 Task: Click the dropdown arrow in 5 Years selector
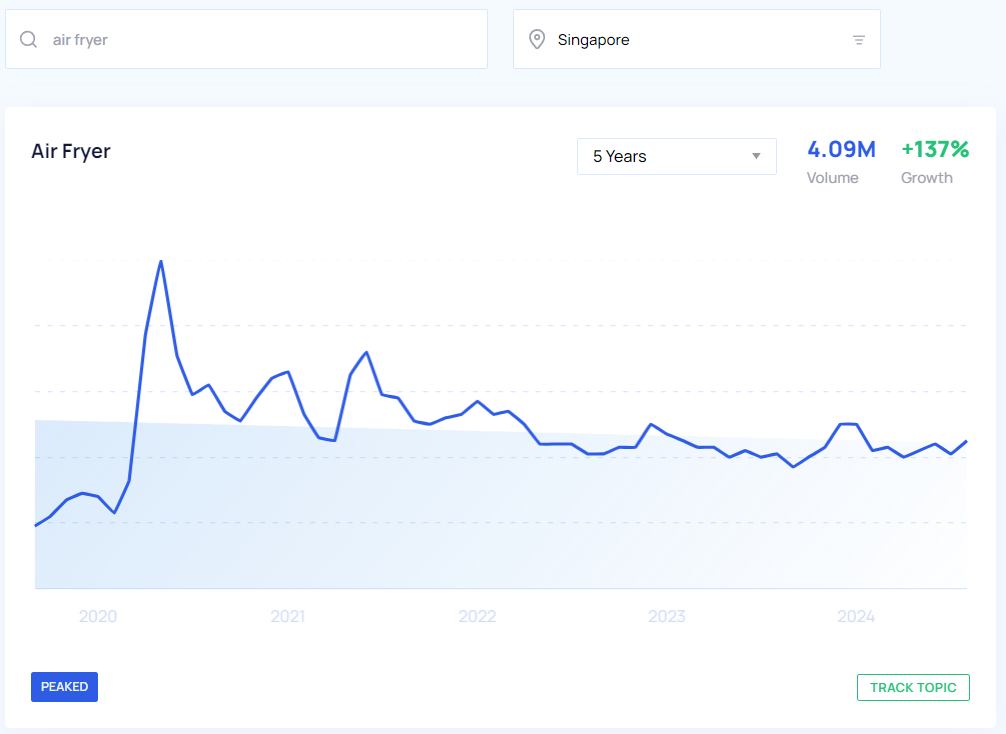click(756, 156)
